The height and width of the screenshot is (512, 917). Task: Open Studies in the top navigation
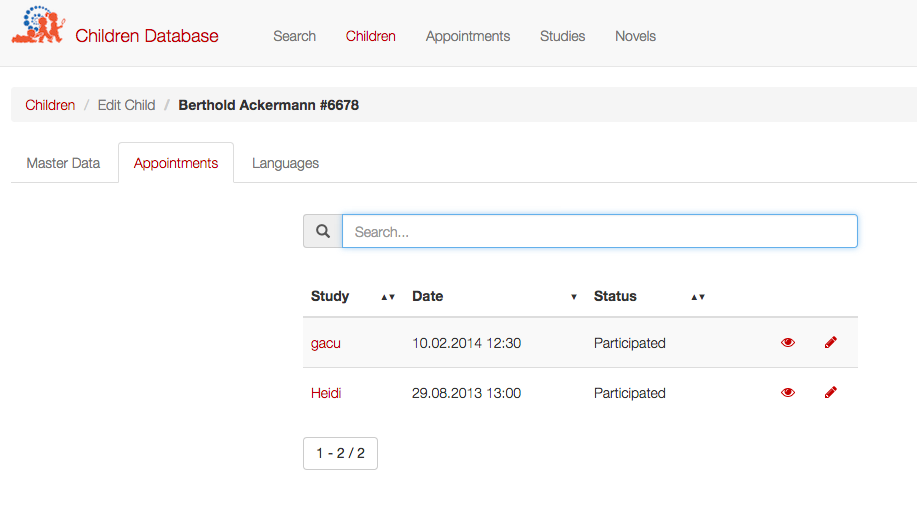tap(562, 36)
